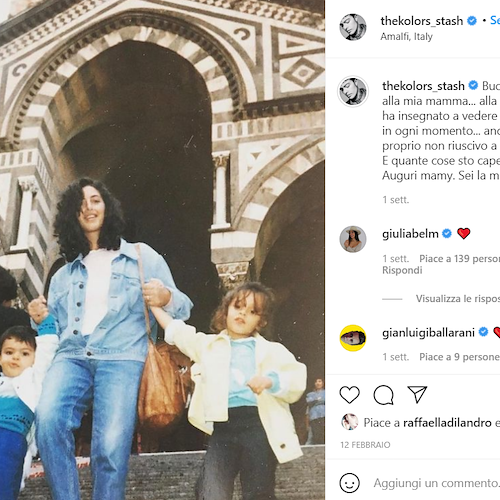500x500 pixels.
Task: Open giuliabelm profile avatar
Action: coord(353,239)
